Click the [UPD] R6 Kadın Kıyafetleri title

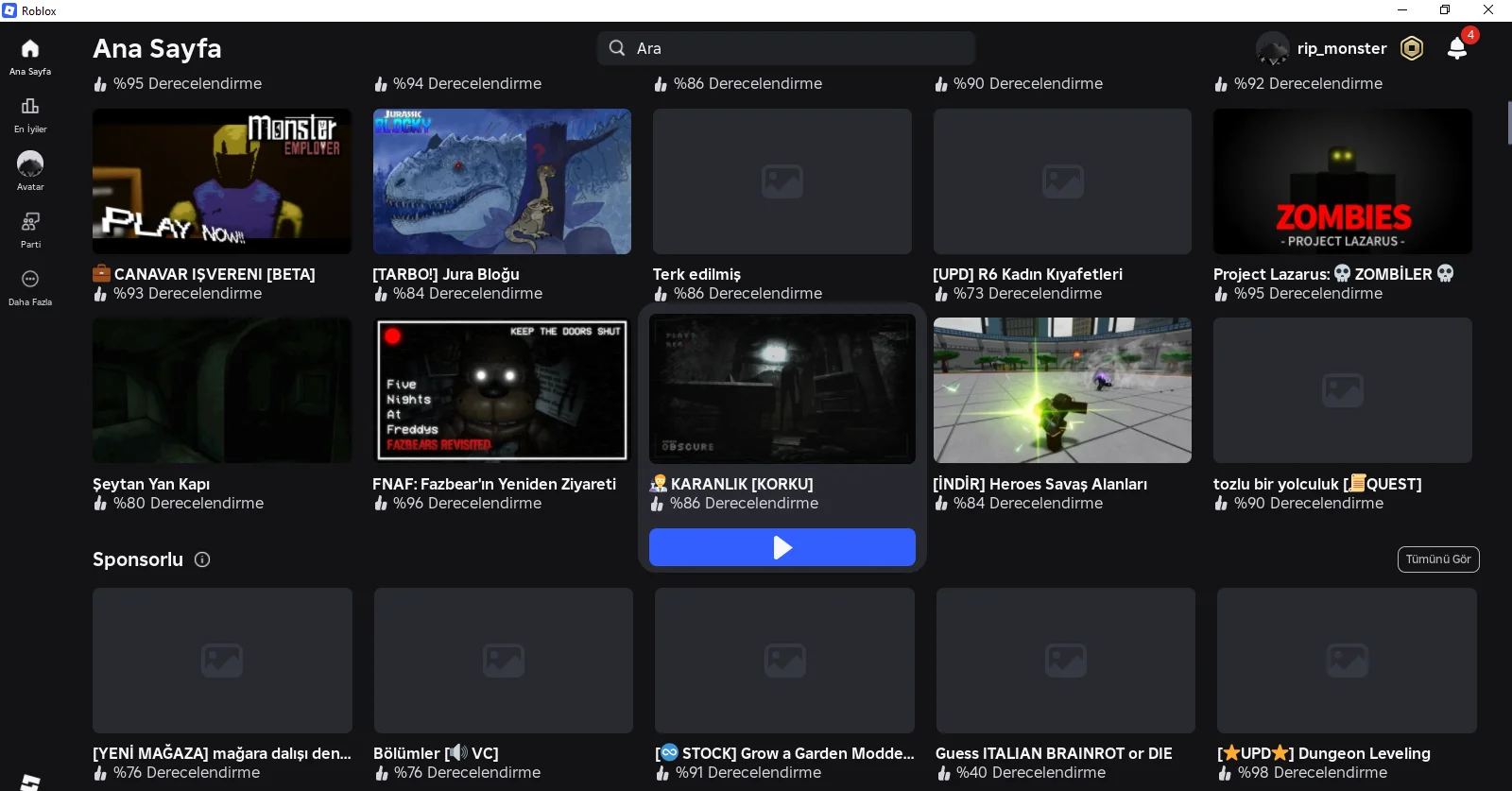tap(1027, 274)
